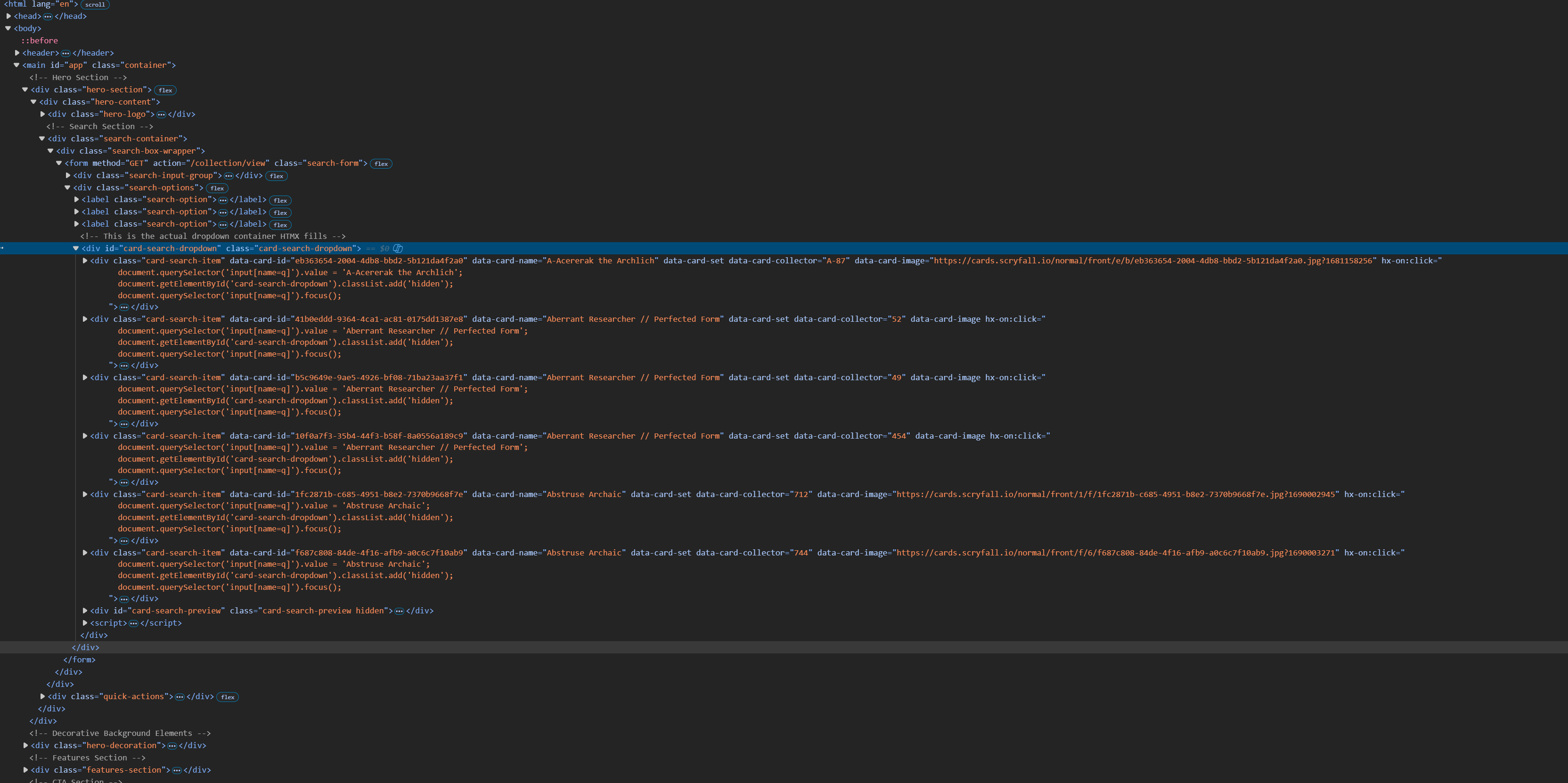Toggle flex badge on search-form element
This screenshot has width=1568, height=783.
click(381, 164)
